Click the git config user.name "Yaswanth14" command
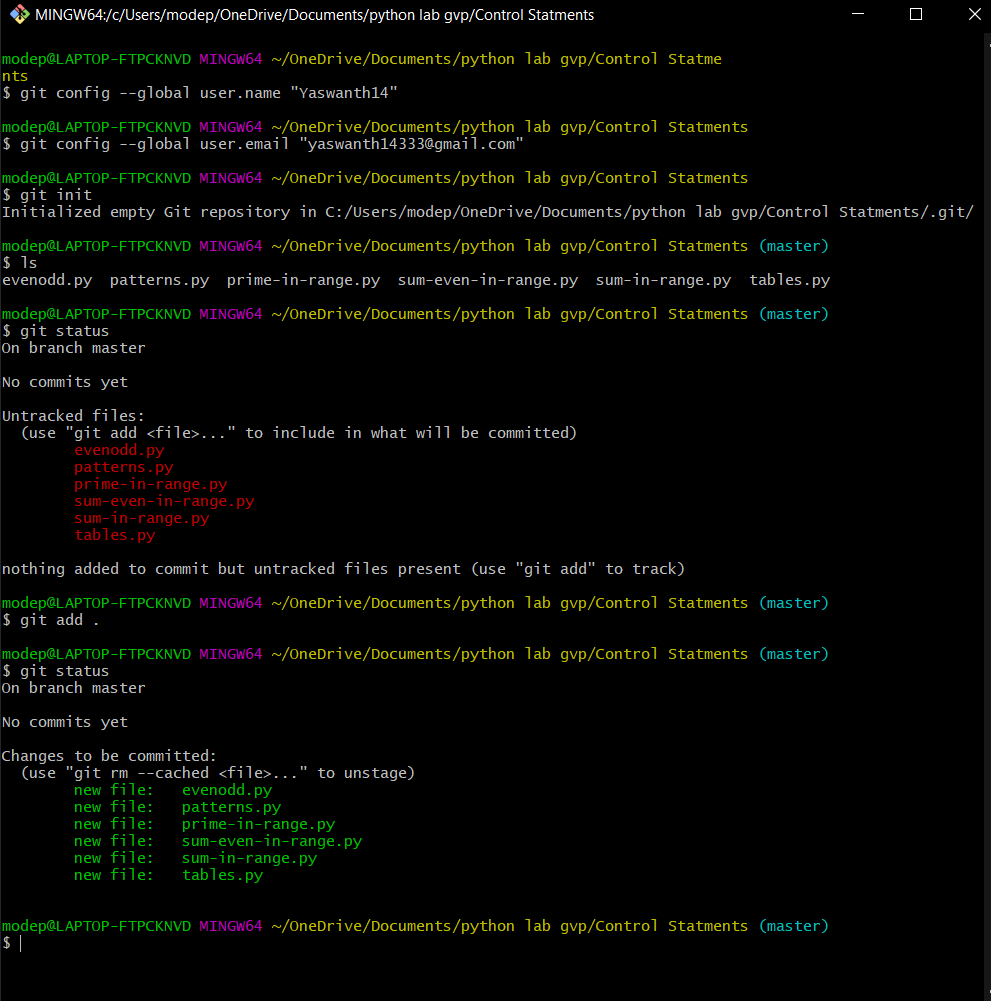The height and width of the screenshot is (1001, 991). pyautogui.click(x=200, y=93)
